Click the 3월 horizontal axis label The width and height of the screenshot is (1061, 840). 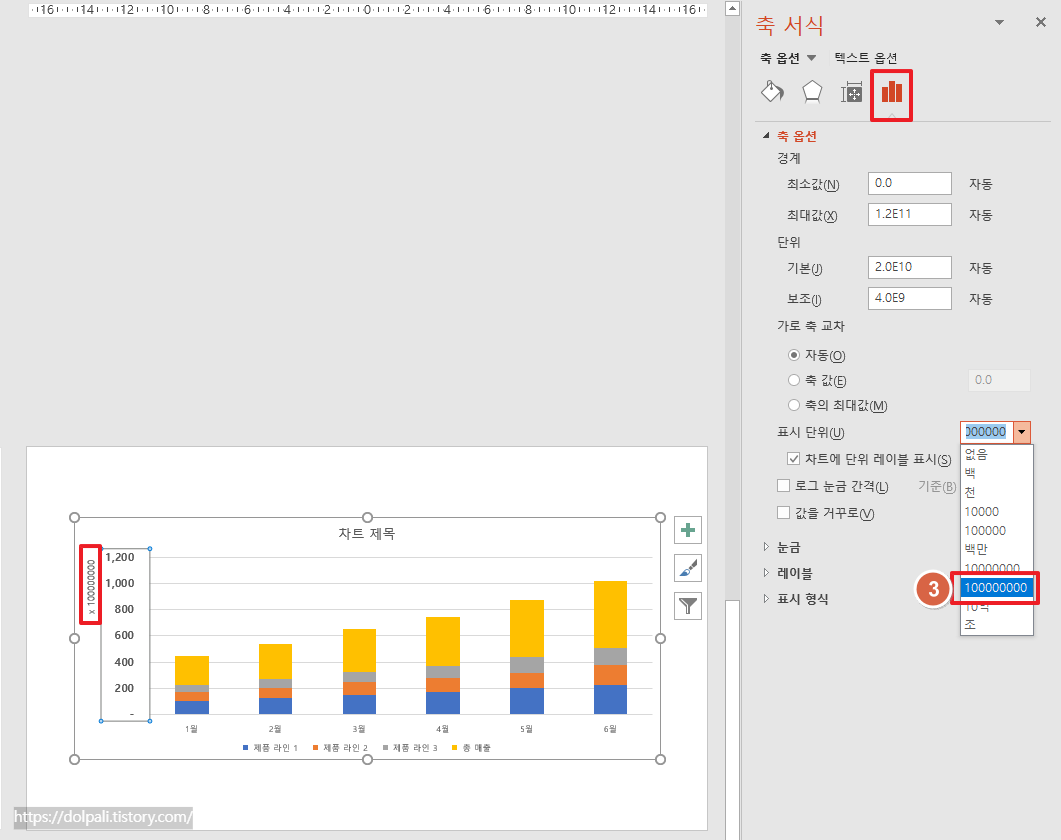coord(359,729)
